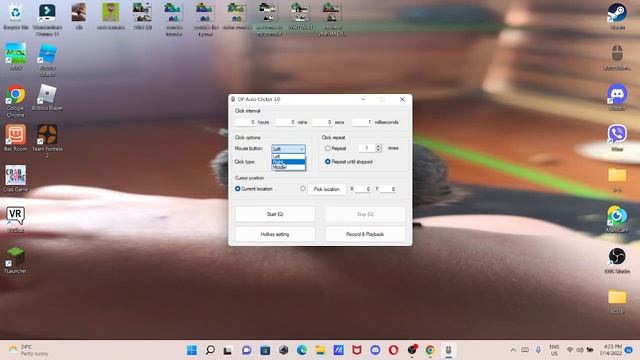Open the VR chat-bubble desktop icon
Image resolution: width=640 pixels, height=360 pixels.
(16, 219)
